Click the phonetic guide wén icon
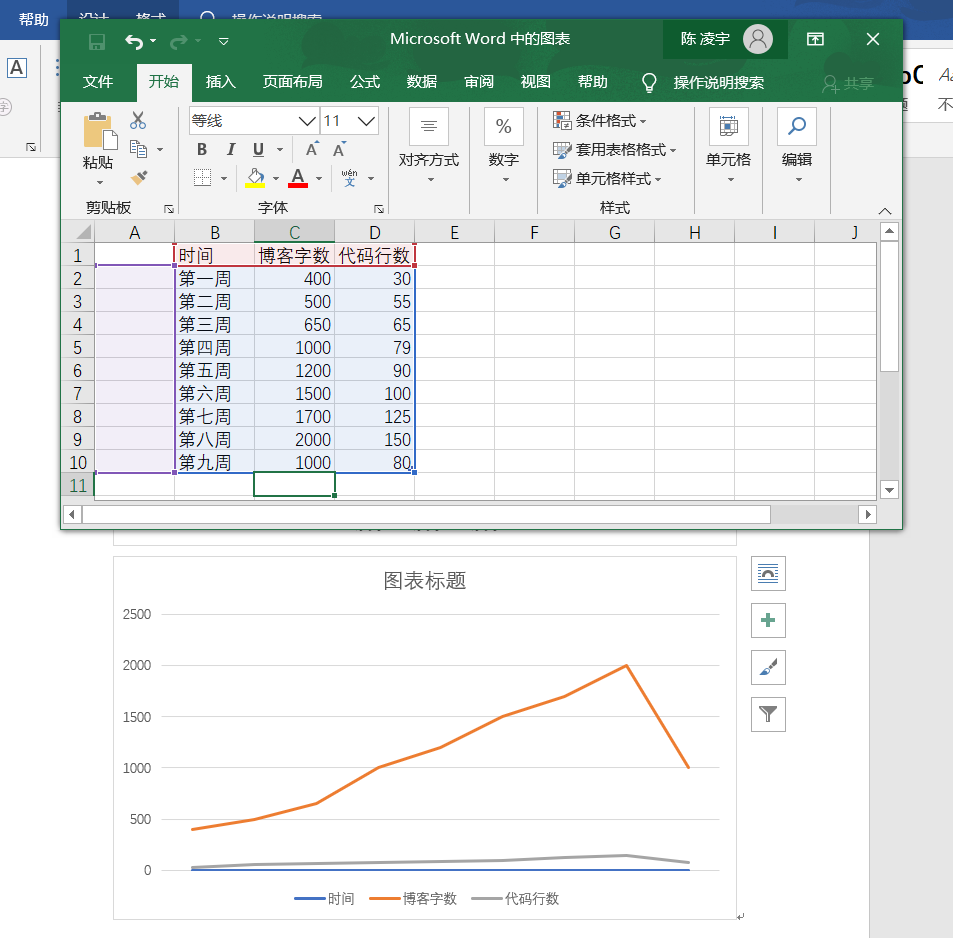Image resolution: width=953 pixels, height=938 pixels. [x=349, y=178]
